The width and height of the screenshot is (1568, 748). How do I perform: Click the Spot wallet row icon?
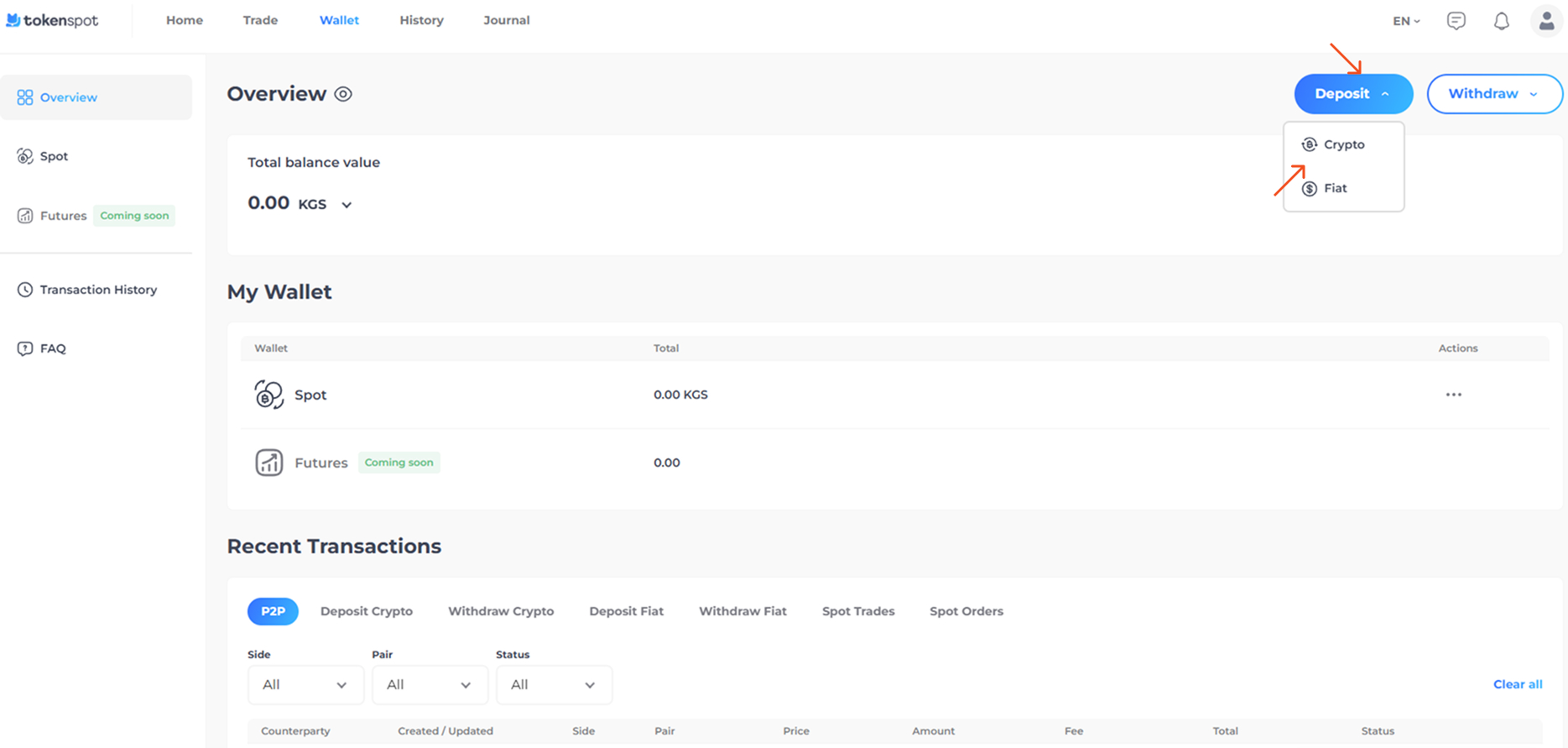coord(268,395)
